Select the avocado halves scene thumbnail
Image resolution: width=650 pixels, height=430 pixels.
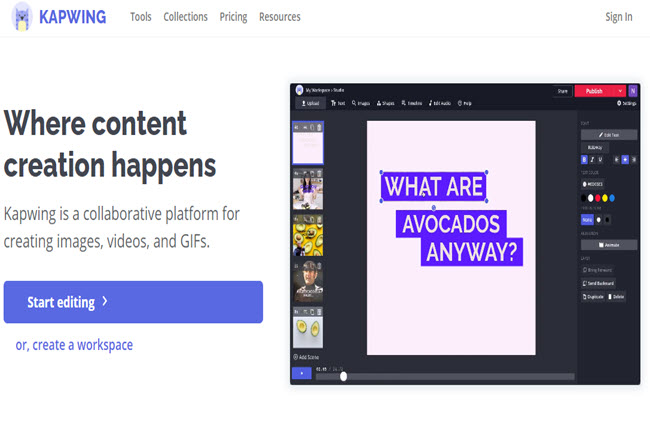pos(307,328)
